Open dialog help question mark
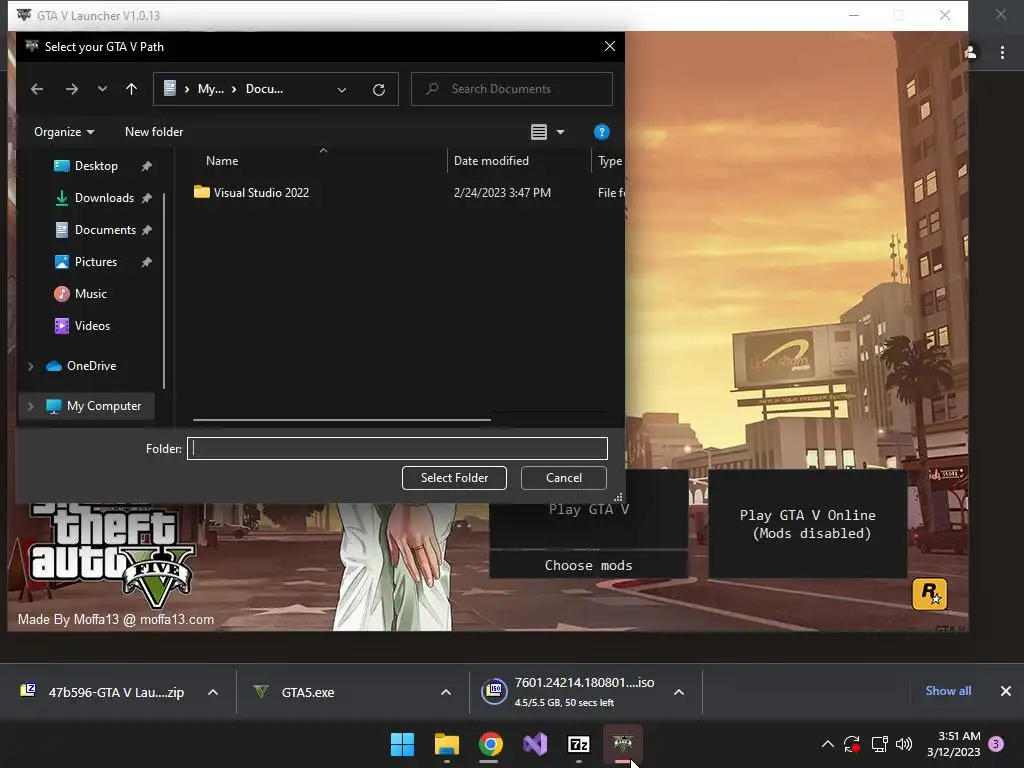Screen dimensions: 1024x768 [601, 132]
